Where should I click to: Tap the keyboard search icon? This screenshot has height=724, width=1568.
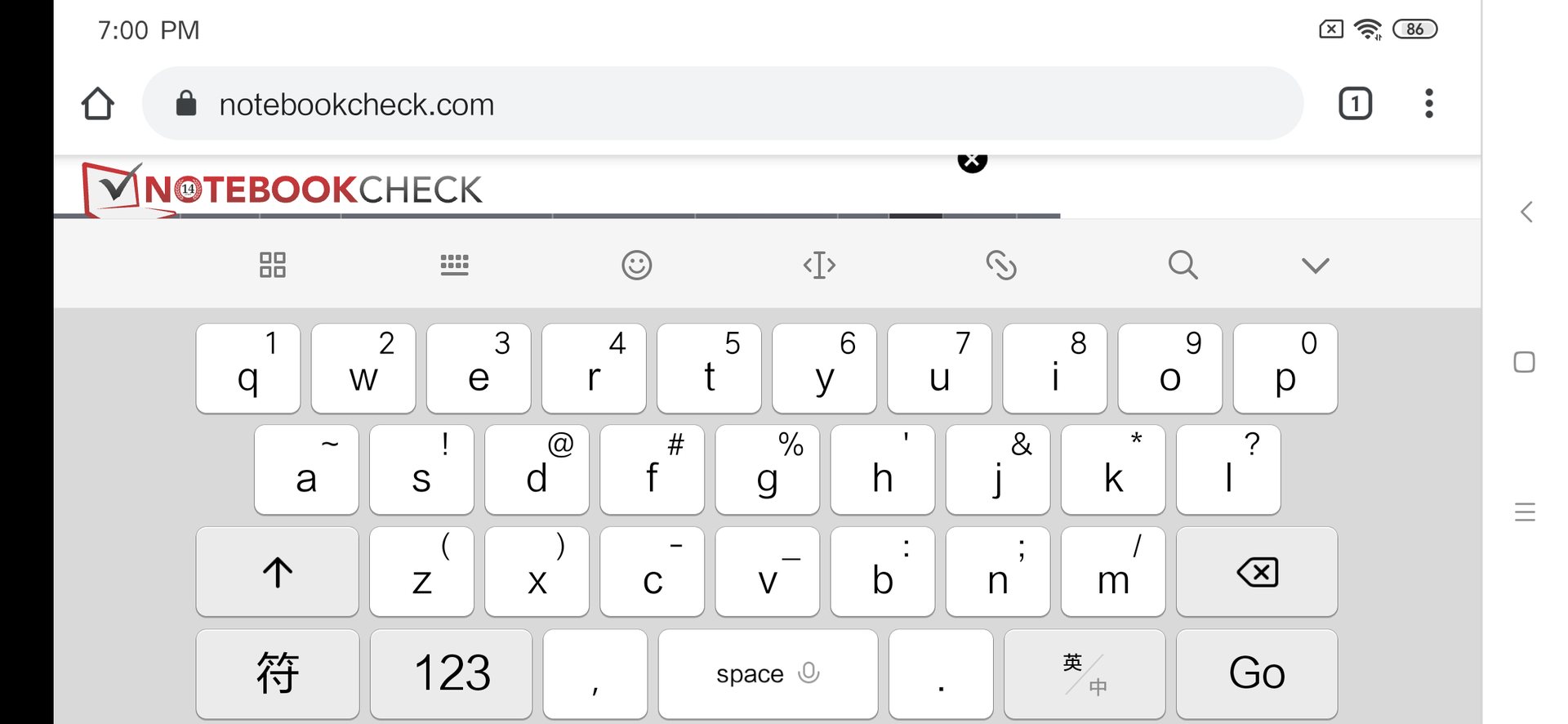tap(1183, 265)
